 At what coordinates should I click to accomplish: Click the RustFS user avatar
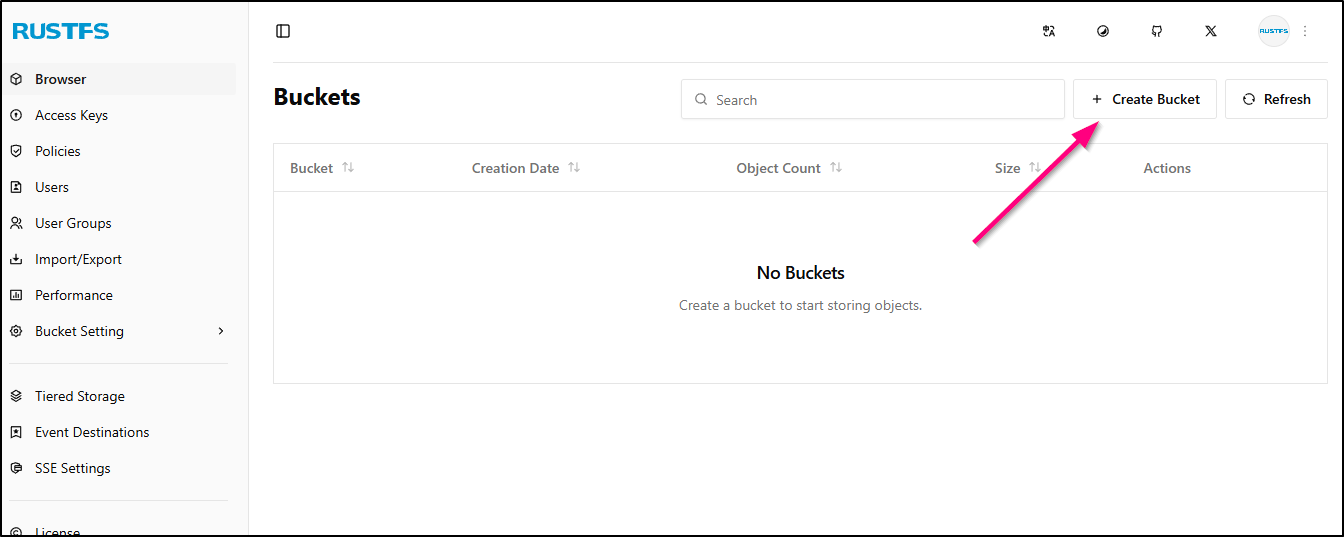(x=1273, y=31)
